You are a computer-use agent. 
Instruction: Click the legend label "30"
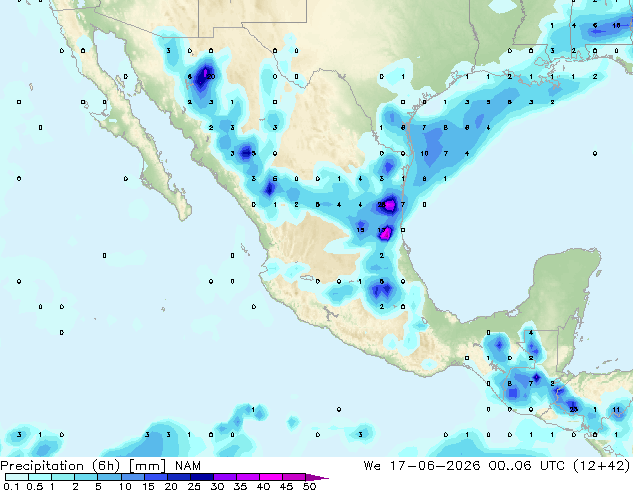[x=217, y=486]
